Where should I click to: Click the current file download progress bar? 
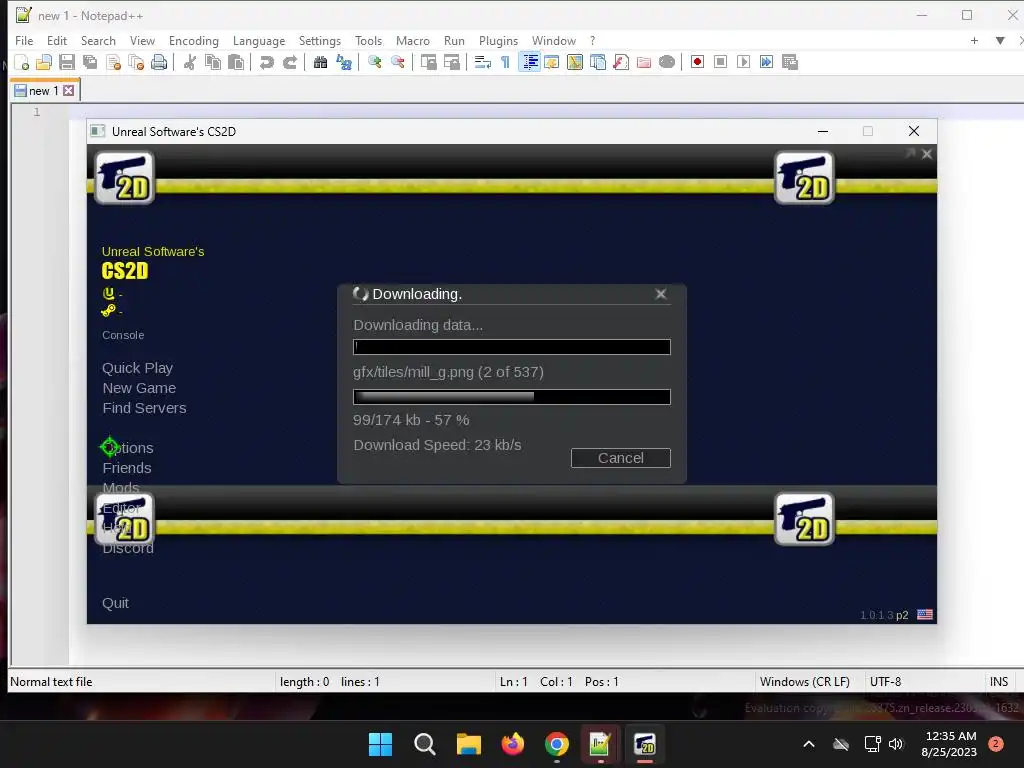[x=512, y=396]
